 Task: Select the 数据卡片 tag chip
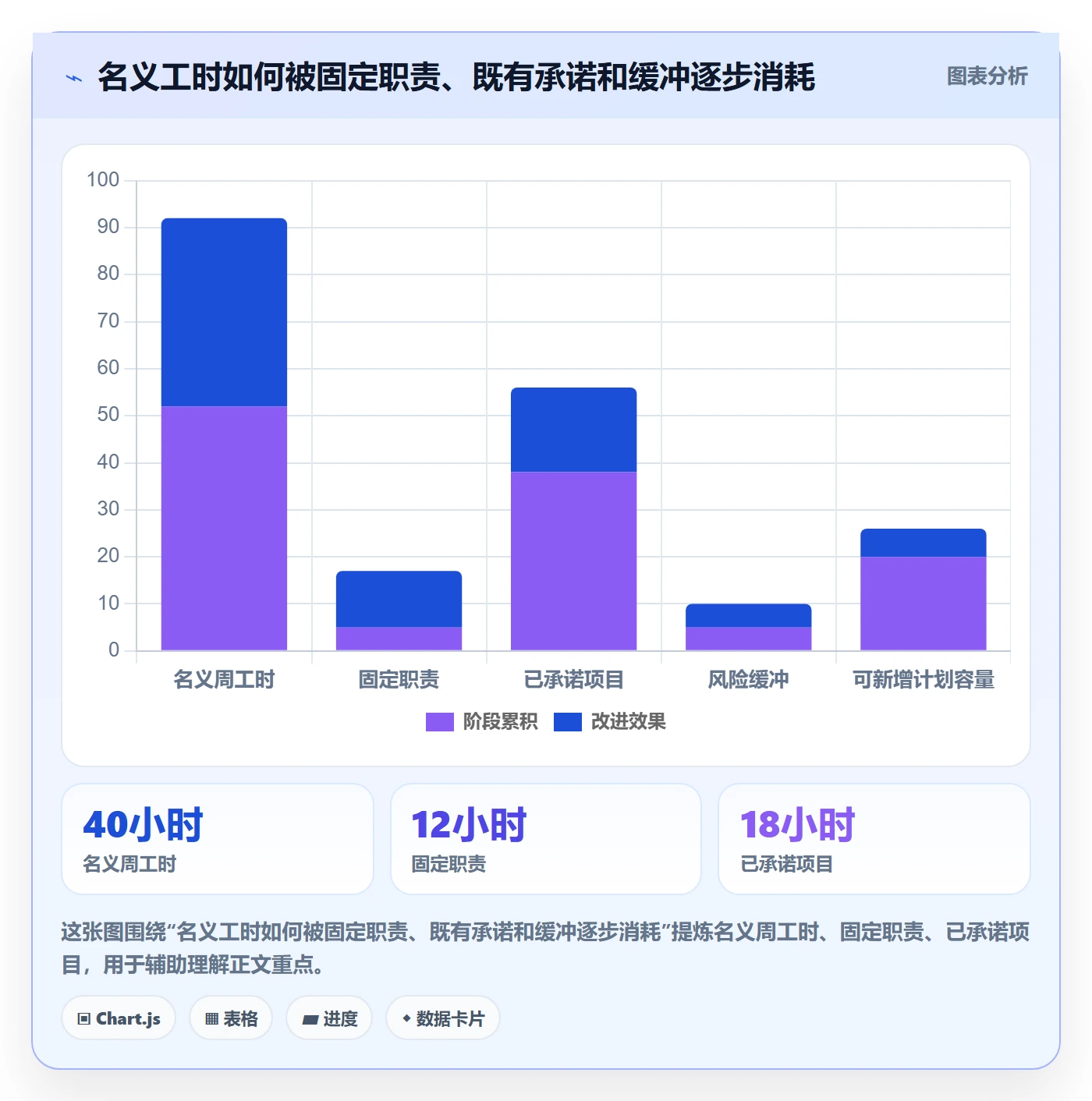pyautogui.click(x=442, y=1018)
